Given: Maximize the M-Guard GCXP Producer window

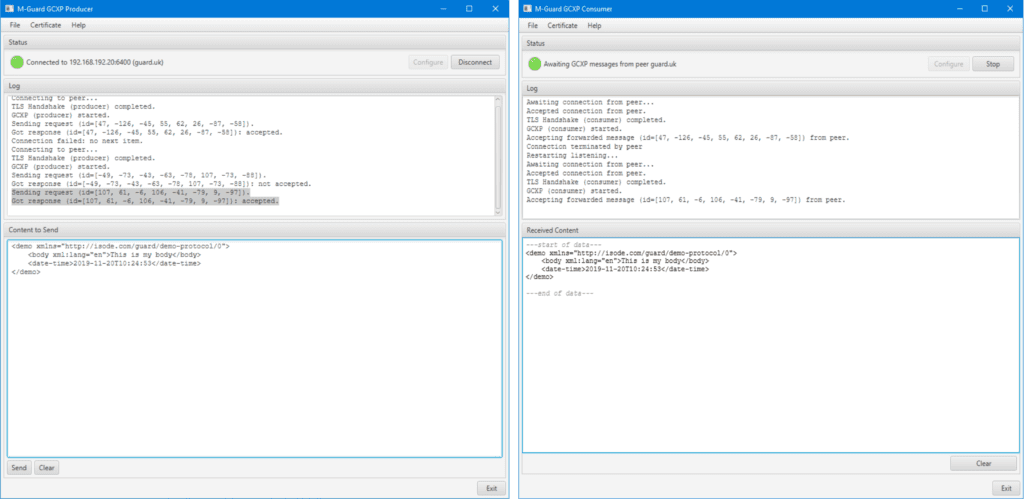Looking at the screenshot, I should tap(468, 8).
